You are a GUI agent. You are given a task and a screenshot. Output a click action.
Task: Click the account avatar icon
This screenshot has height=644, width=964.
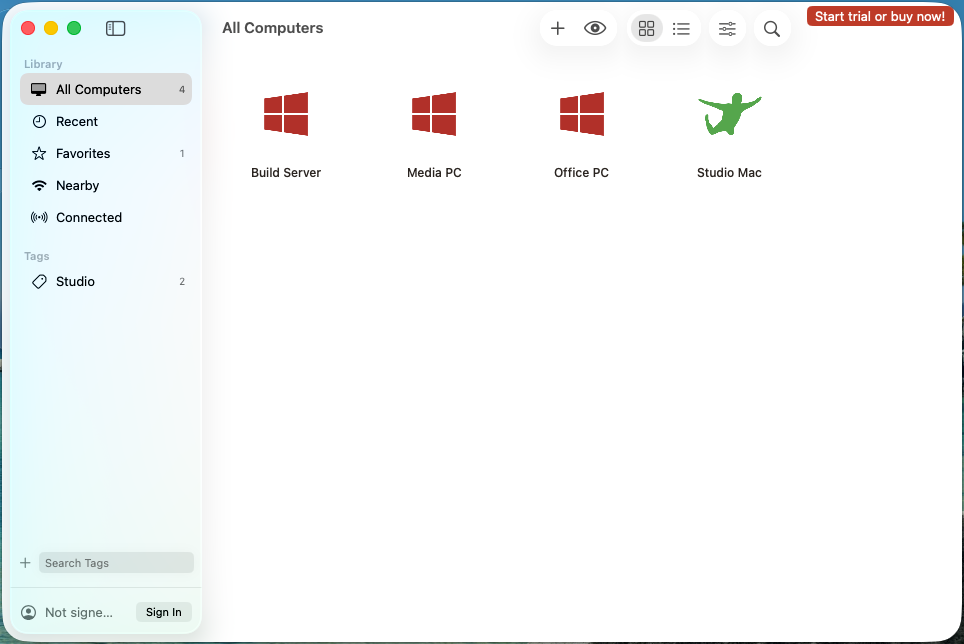click(28, 613)
